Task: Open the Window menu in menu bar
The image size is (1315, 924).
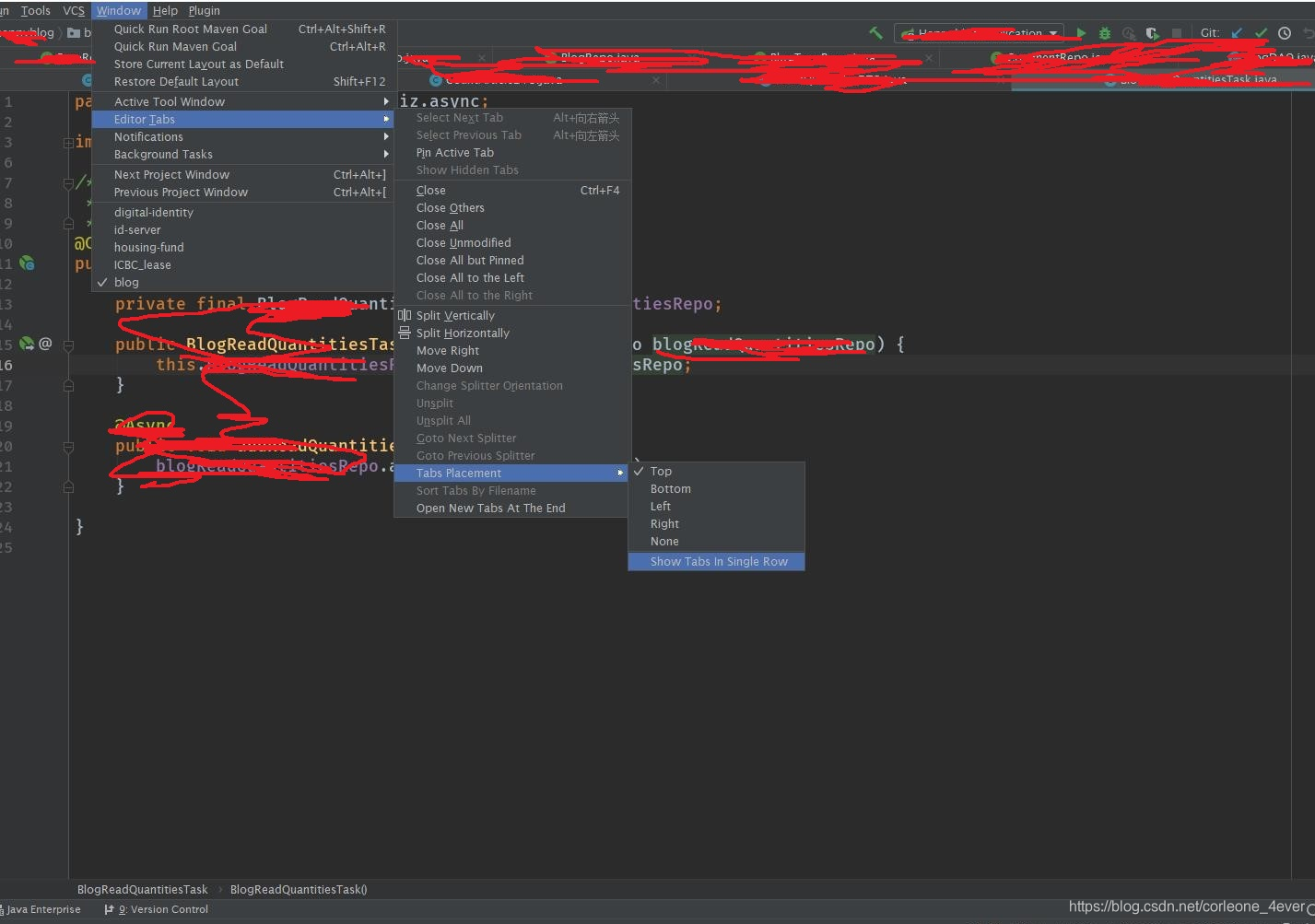Action: point(119,10)
